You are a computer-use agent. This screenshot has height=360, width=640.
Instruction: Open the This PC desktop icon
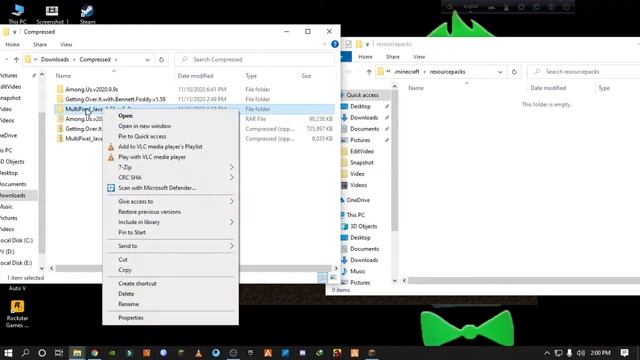[x=17, y=13]
